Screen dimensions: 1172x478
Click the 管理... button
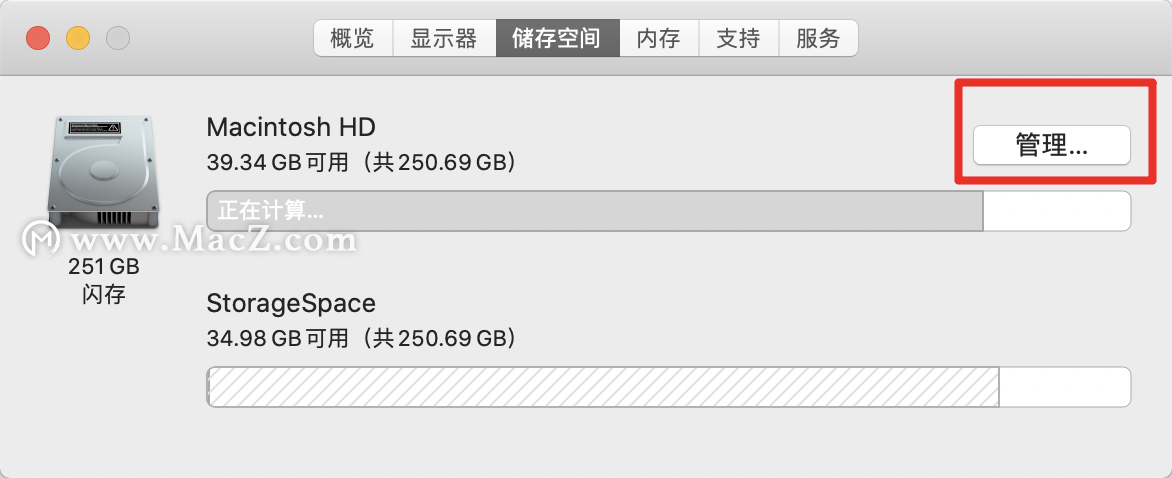click(x=1052, y=145)
